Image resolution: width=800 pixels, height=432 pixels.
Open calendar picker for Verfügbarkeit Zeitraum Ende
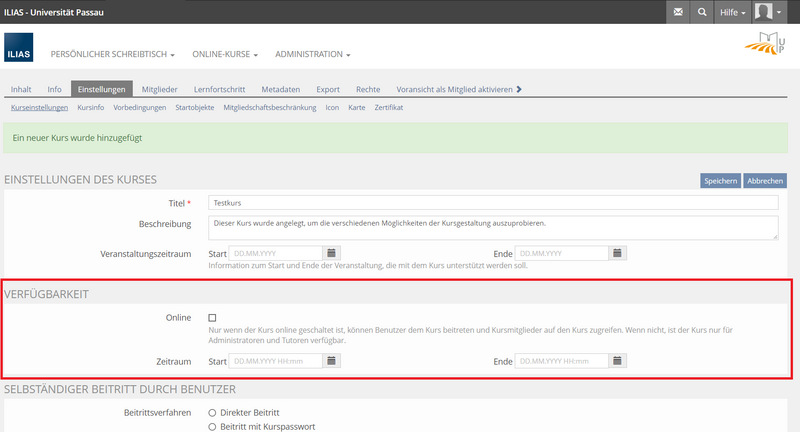(x=618, y=360)
